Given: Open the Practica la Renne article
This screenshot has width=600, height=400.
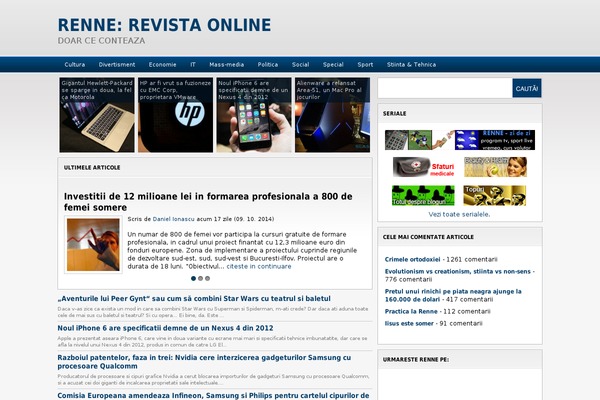Looking at the screenshot, I should tap(411, 312).
